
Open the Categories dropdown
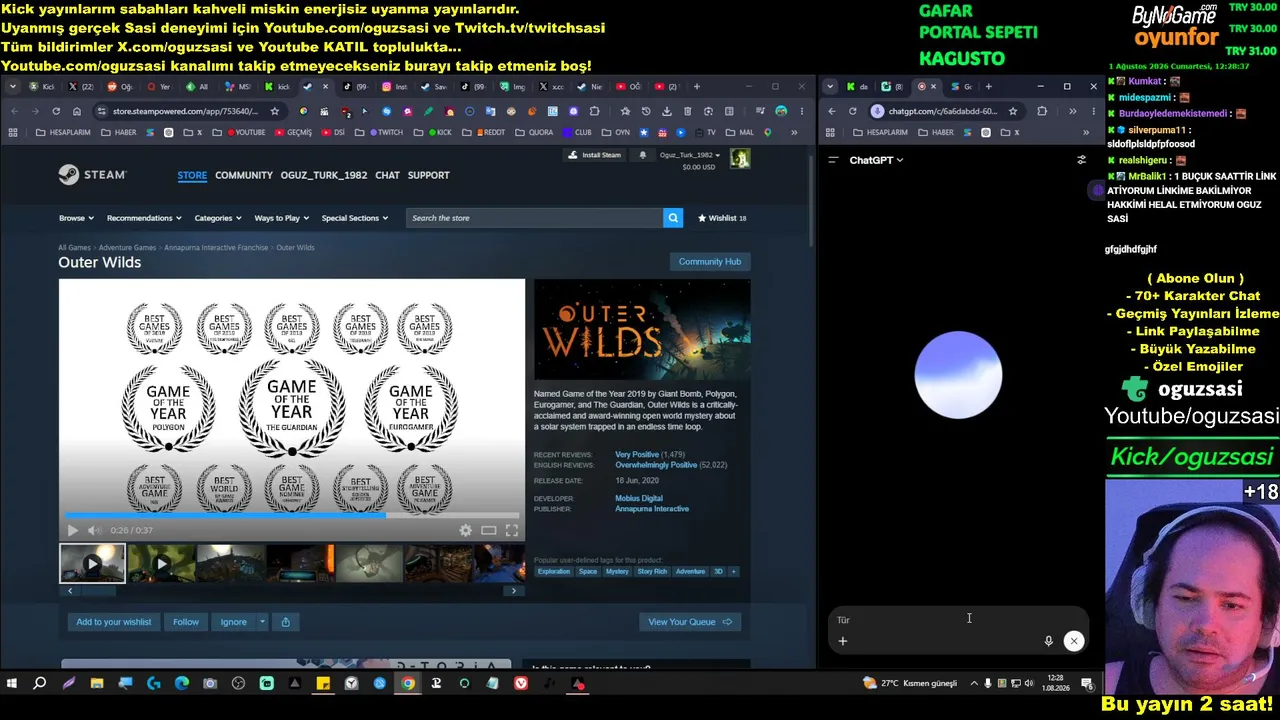(218, 218)
